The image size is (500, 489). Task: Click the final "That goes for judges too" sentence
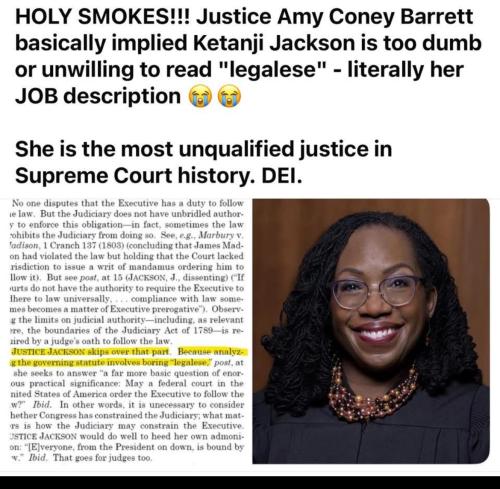(102, 458)
